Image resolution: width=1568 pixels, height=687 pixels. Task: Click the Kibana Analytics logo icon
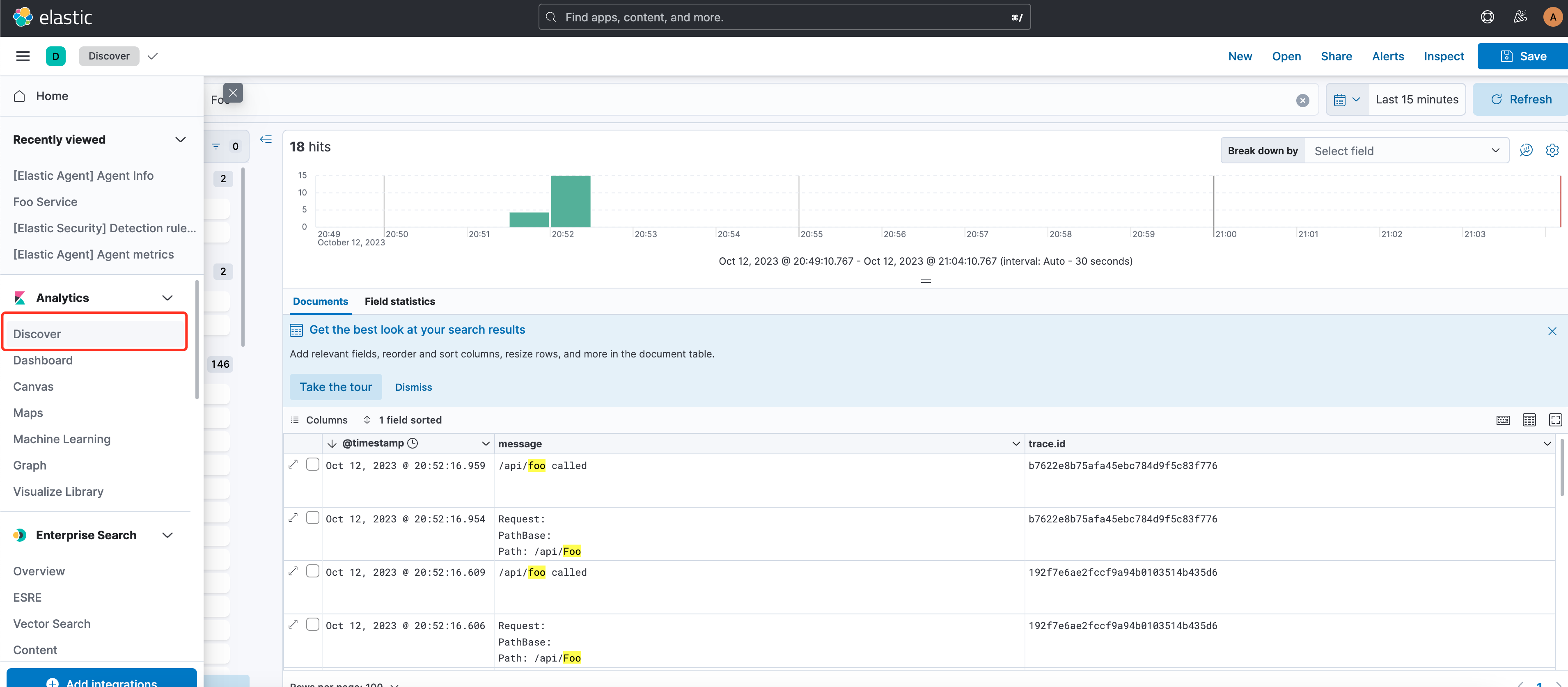[x=19, y=298]
